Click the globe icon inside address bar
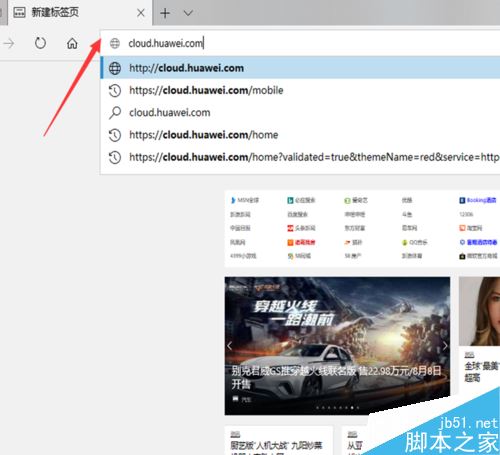 [x=115, y=43]
